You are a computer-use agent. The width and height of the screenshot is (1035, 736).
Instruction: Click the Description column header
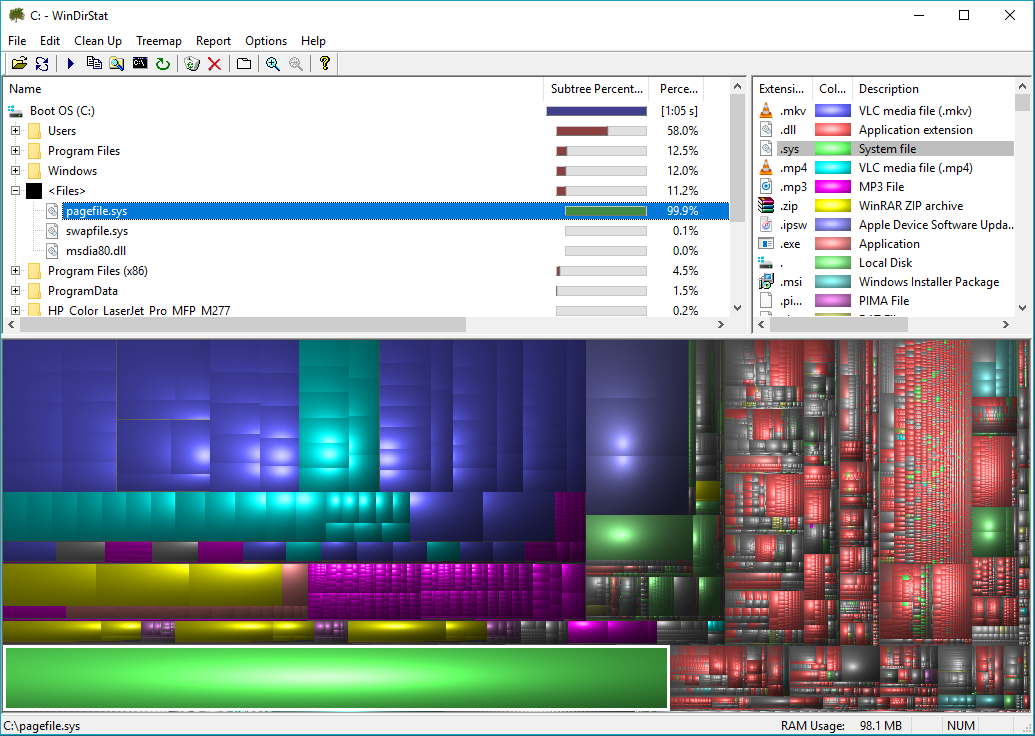[x=933, y=89]
